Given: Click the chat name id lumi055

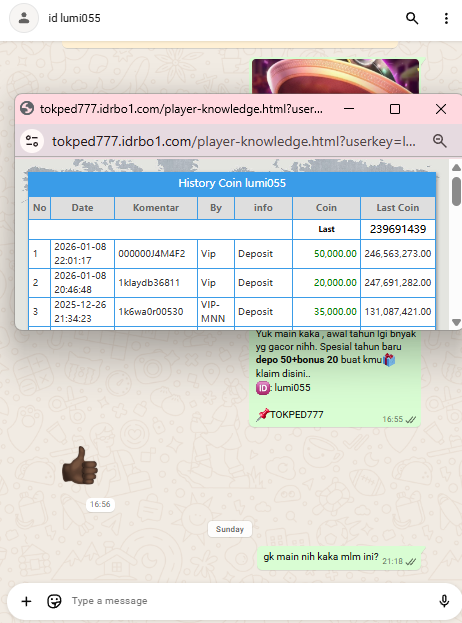Looking at the screenshot, I should (x=74, y=18).
